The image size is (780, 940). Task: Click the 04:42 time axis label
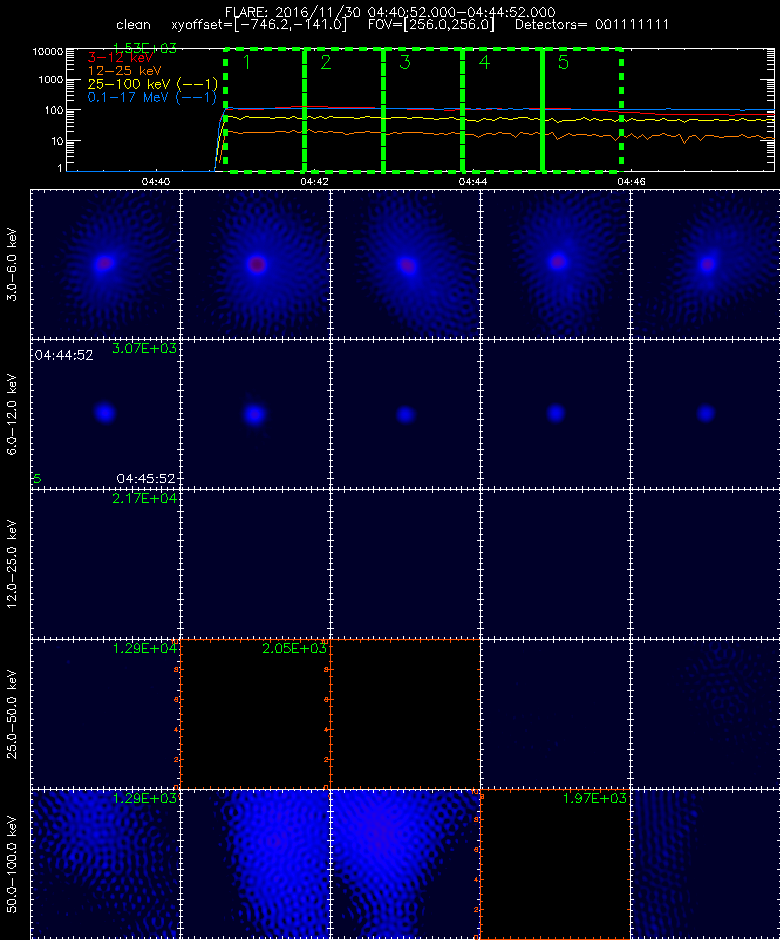314,182
